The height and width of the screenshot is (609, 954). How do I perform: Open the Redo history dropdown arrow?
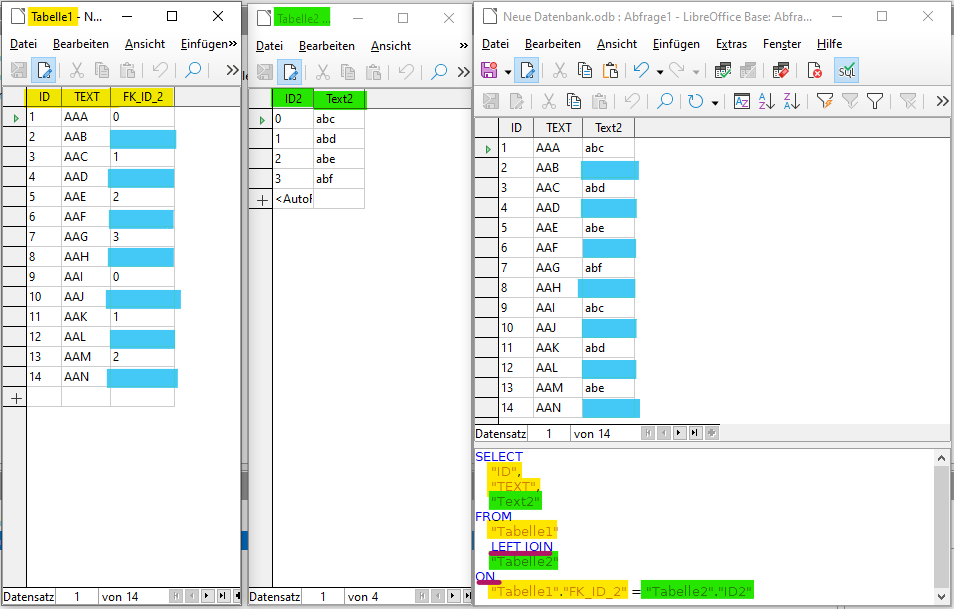point(695,72)
